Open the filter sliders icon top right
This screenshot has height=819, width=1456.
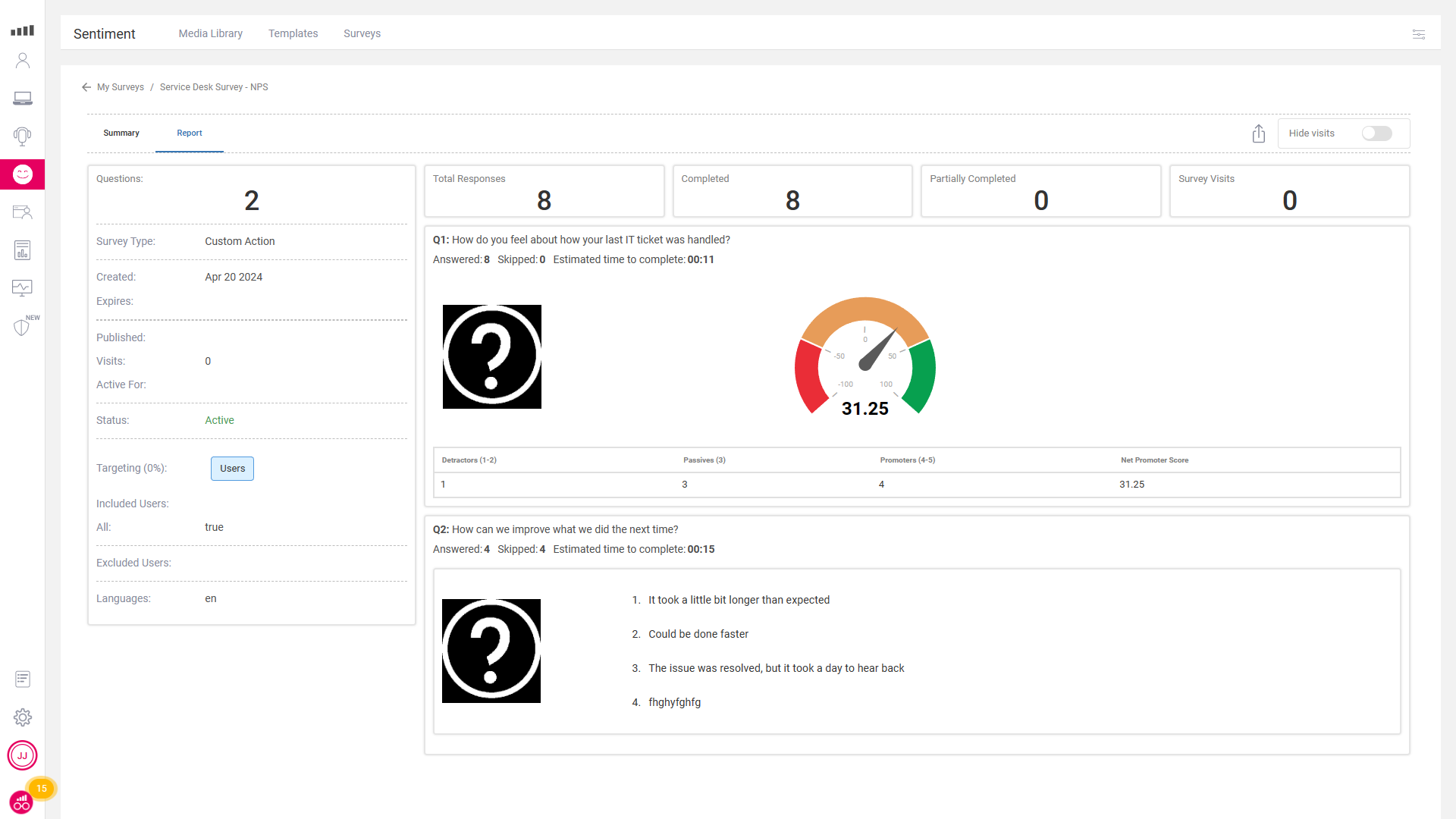pyautogui.click(x=1419, y=34)
